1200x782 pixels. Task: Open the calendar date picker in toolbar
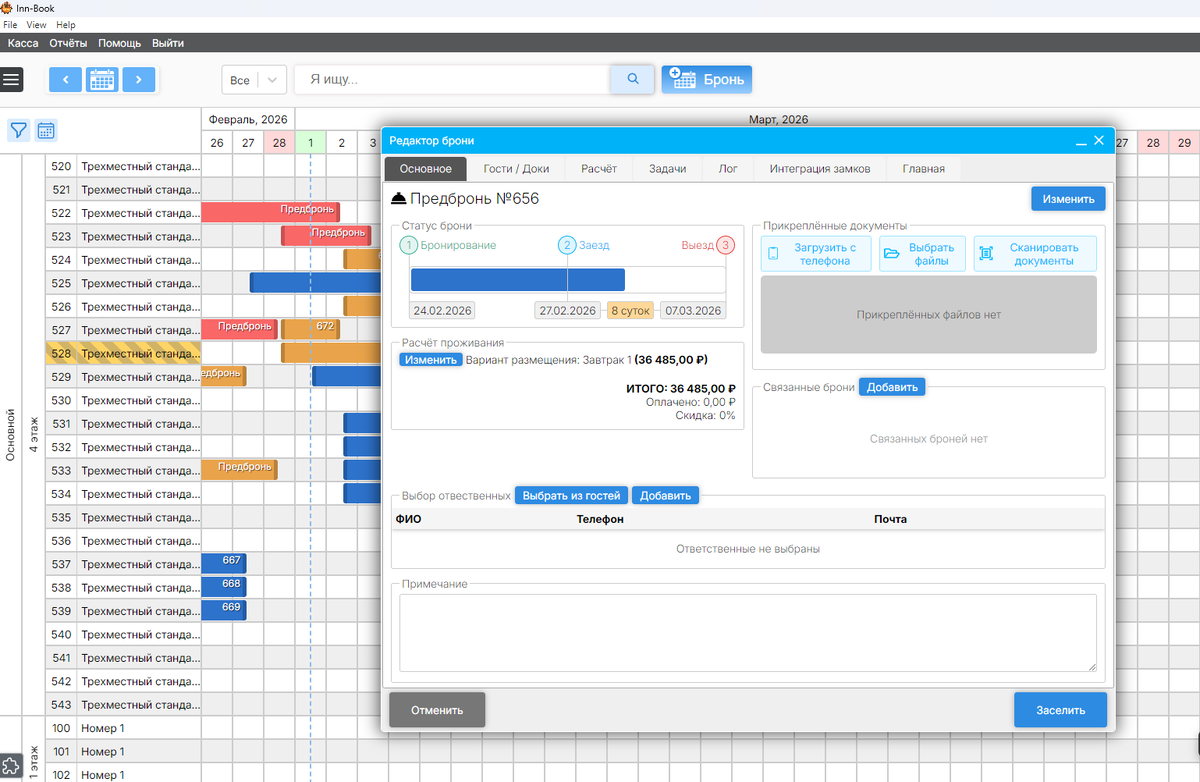click(x=102, y=80)
